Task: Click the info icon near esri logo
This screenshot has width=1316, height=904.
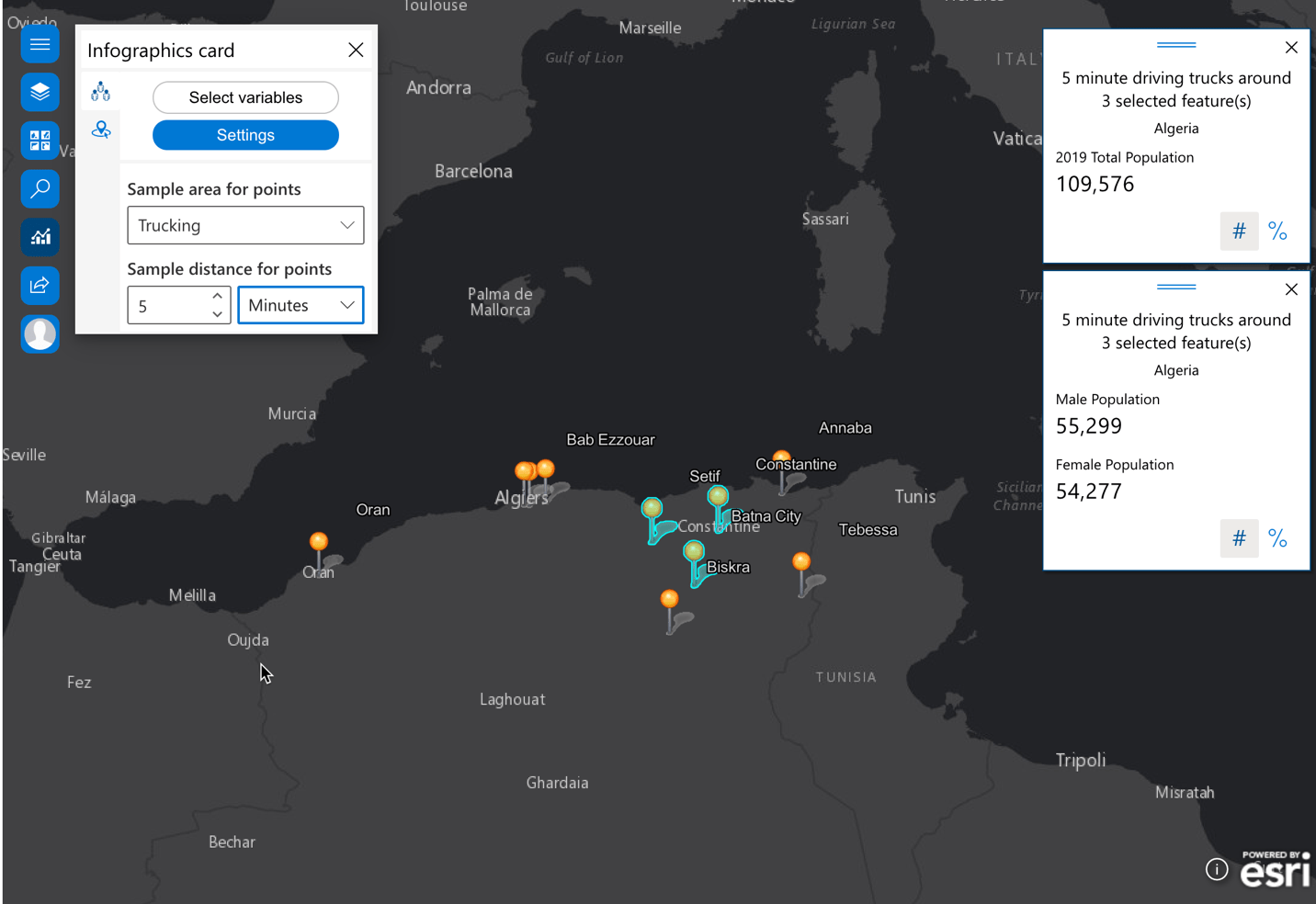Action: 1217,869
